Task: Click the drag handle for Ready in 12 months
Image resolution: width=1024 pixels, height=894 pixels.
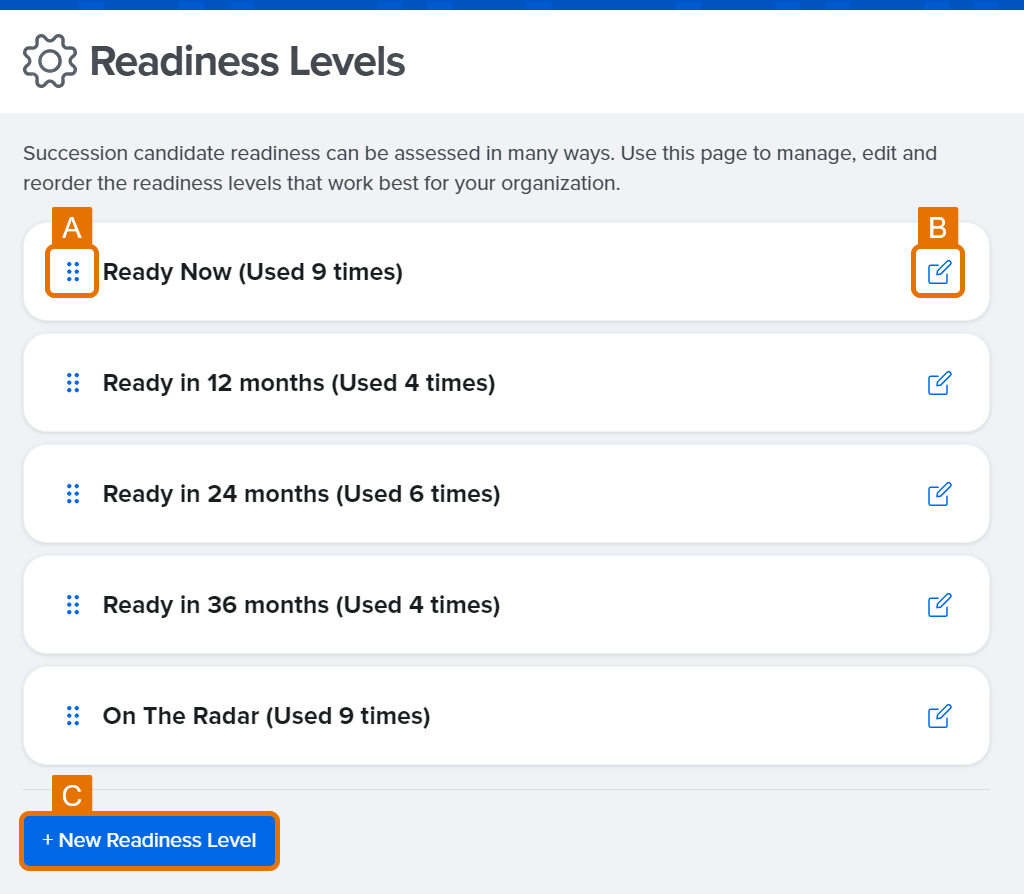Action: coord(72,383)
